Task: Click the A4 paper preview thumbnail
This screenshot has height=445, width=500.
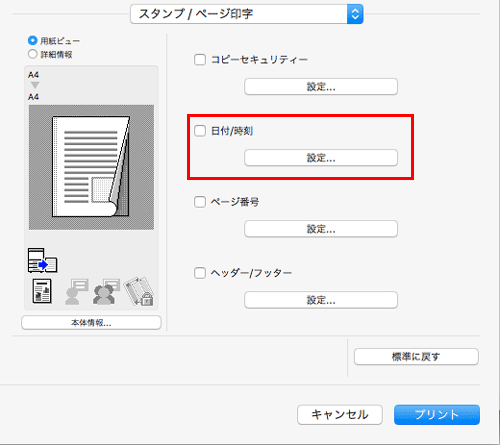Action: [91, 167]
